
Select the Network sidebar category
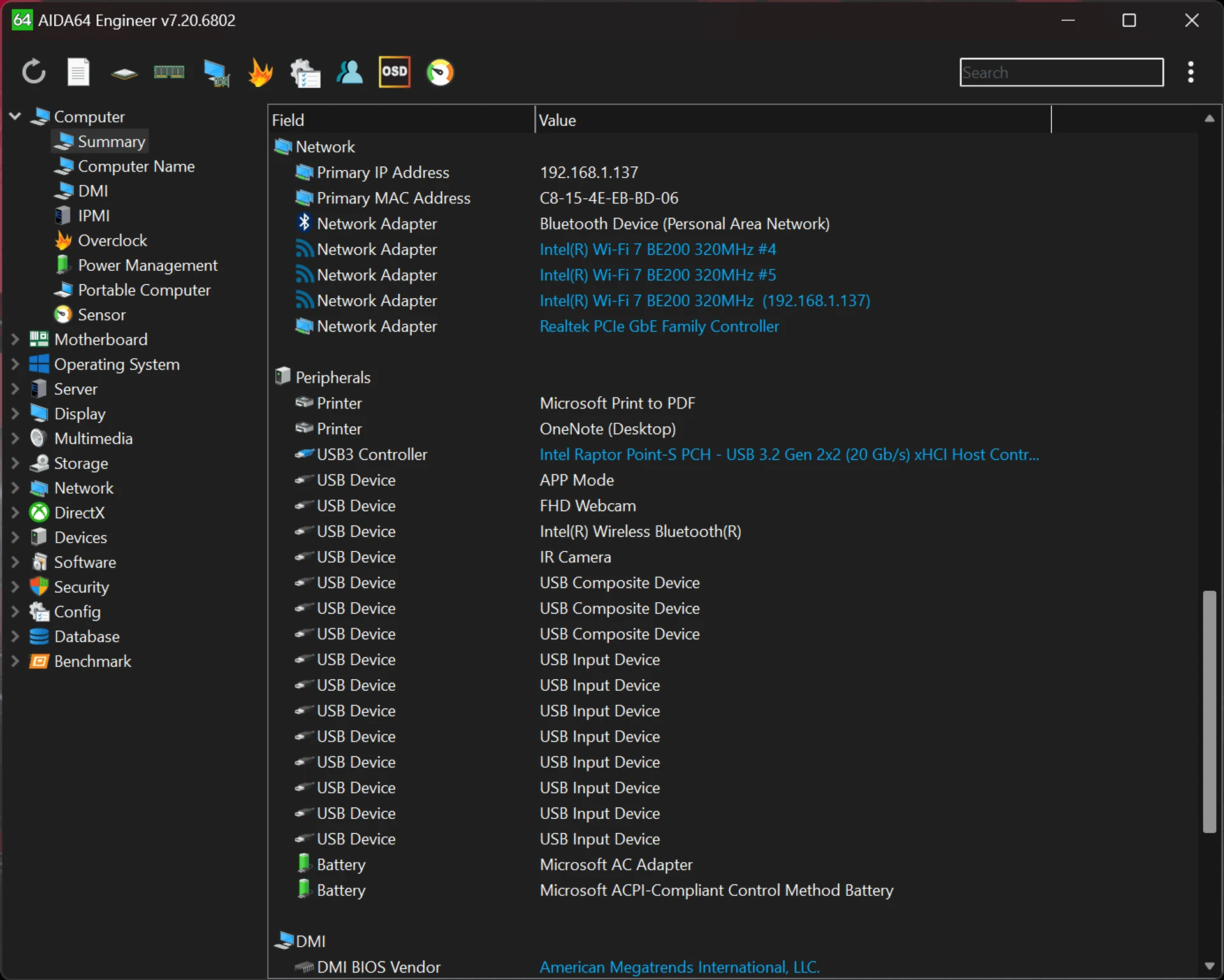(71, 488)
